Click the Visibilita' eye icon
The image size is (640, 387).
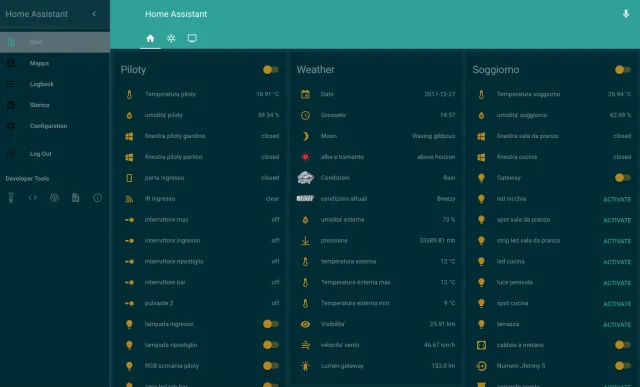(x=305, y=324)
